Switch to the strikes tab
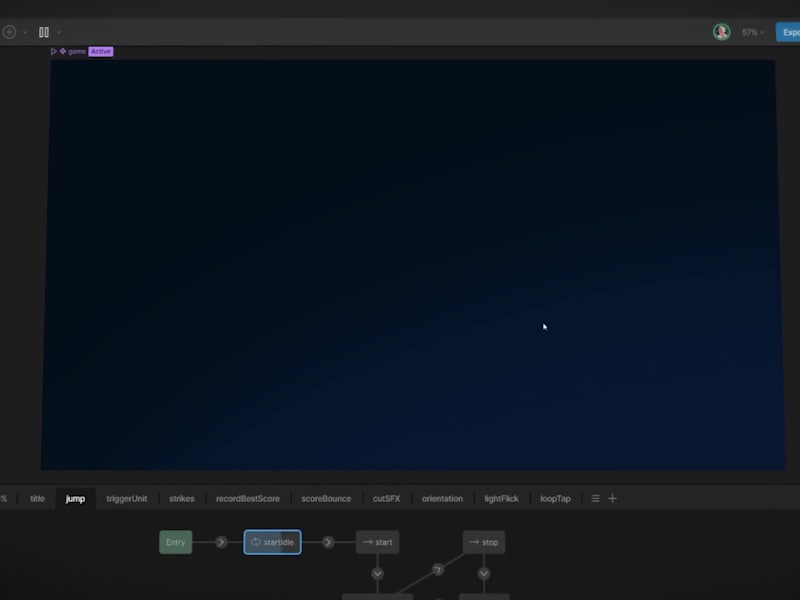The height and width of the screenshot is (600, 800). click(x=182, y=498)
